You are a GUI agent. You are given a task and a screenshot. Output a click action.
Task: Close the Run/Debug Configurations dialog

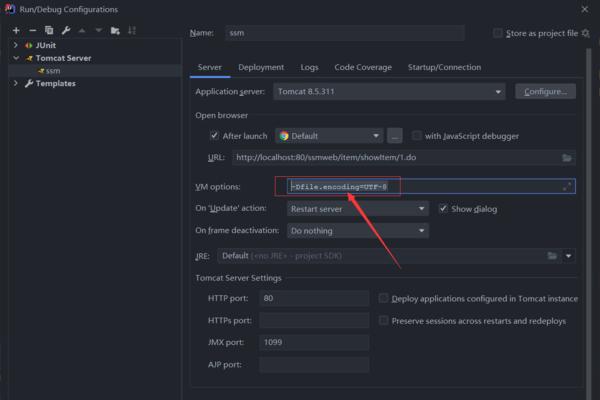[585, 9]
